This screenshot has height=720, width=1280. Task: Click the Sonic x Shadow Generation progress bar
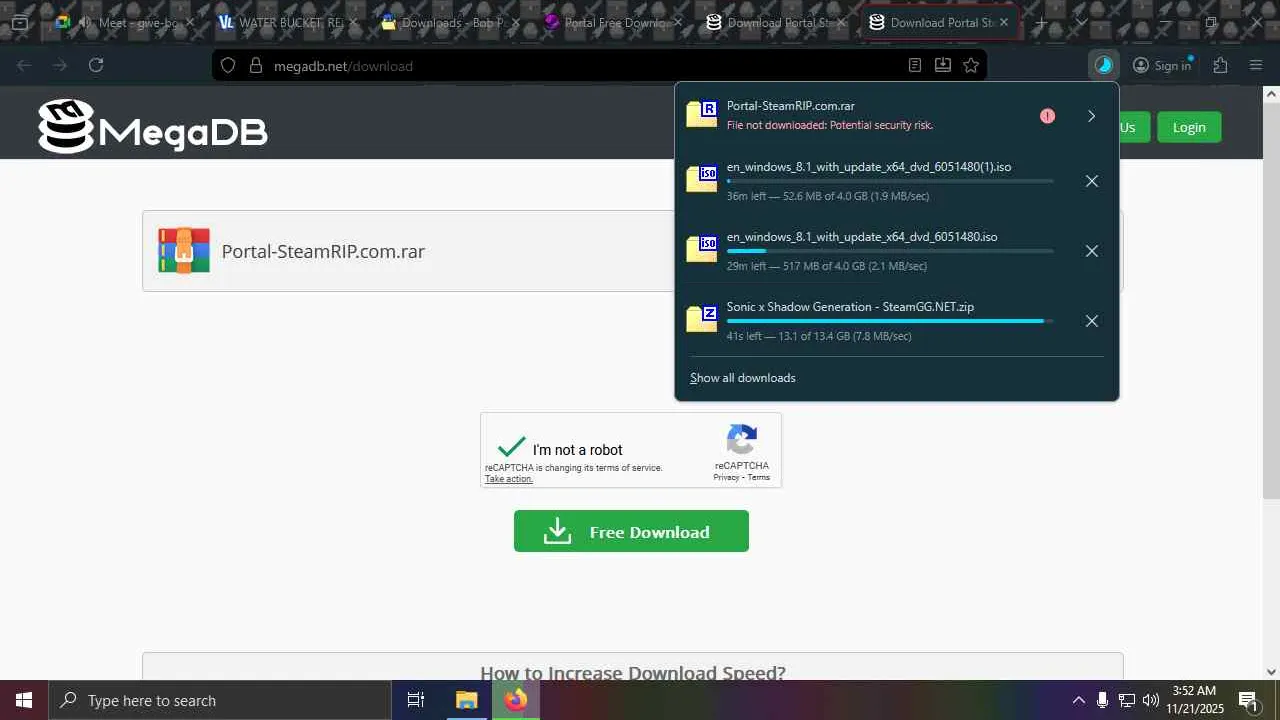pos(890,321)
